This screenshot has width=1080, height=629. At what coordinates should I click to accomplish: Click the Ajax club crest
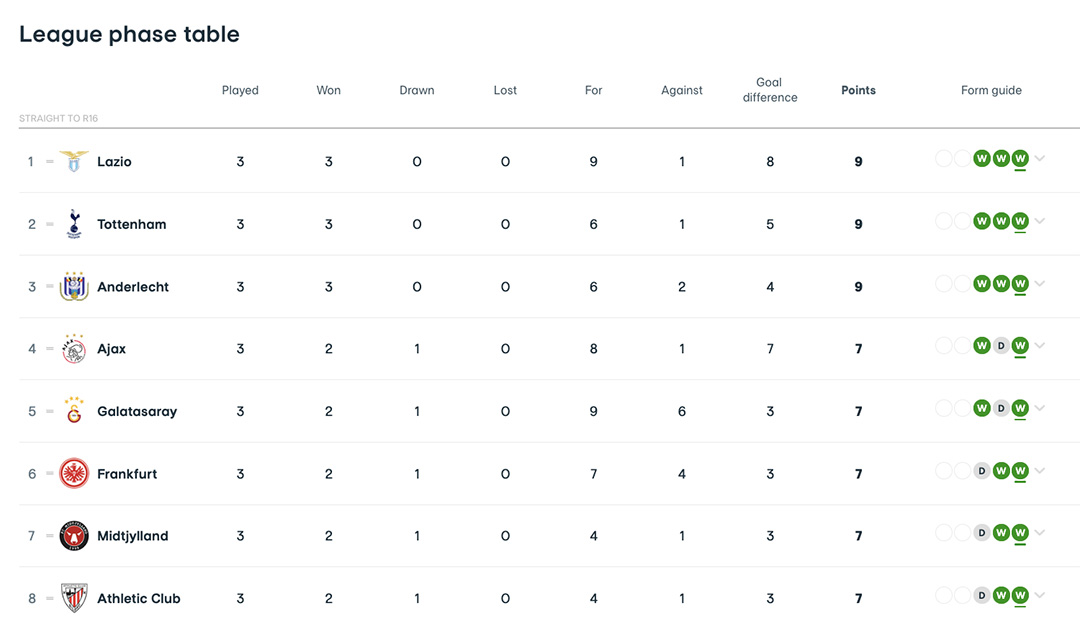pyautogui.click(x=74, y=349)
